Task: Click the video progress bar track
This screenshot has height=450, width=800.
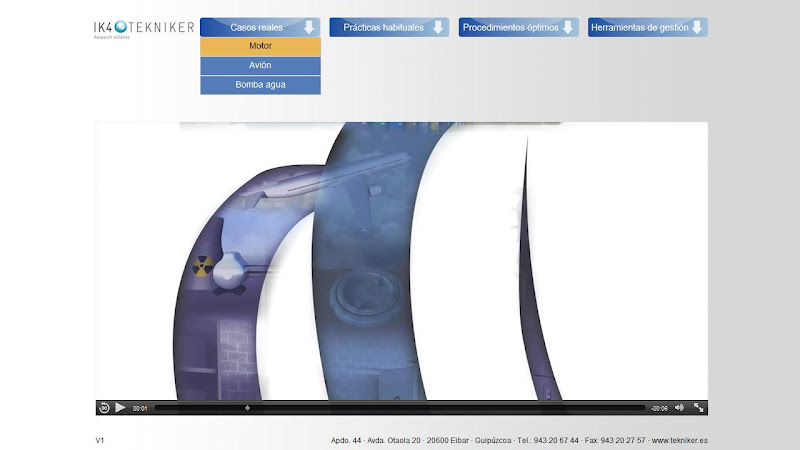Action: (x=400, y=408)
